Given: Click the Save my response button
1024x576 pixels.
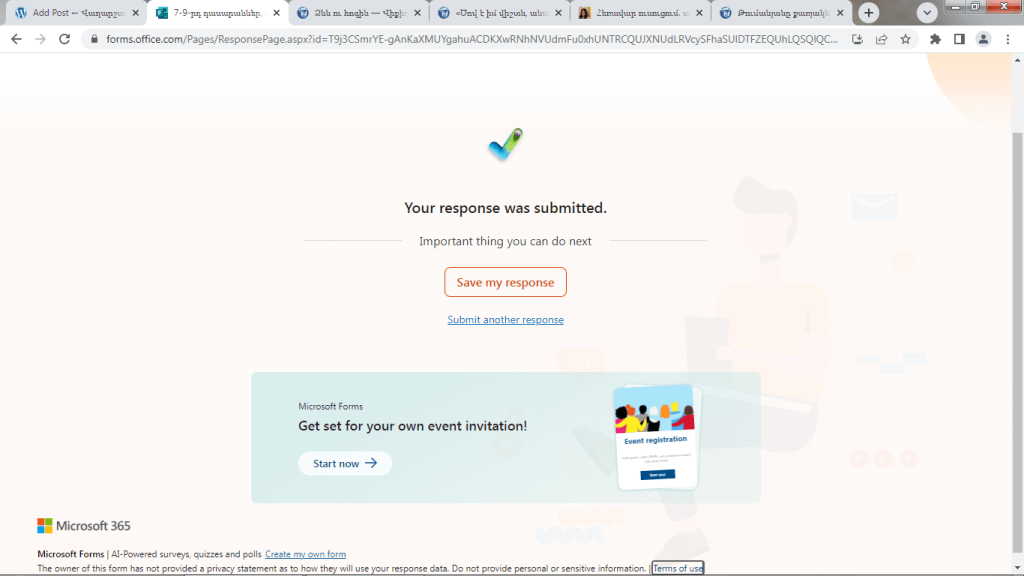Looking at the screenshot, I should 505,282.
